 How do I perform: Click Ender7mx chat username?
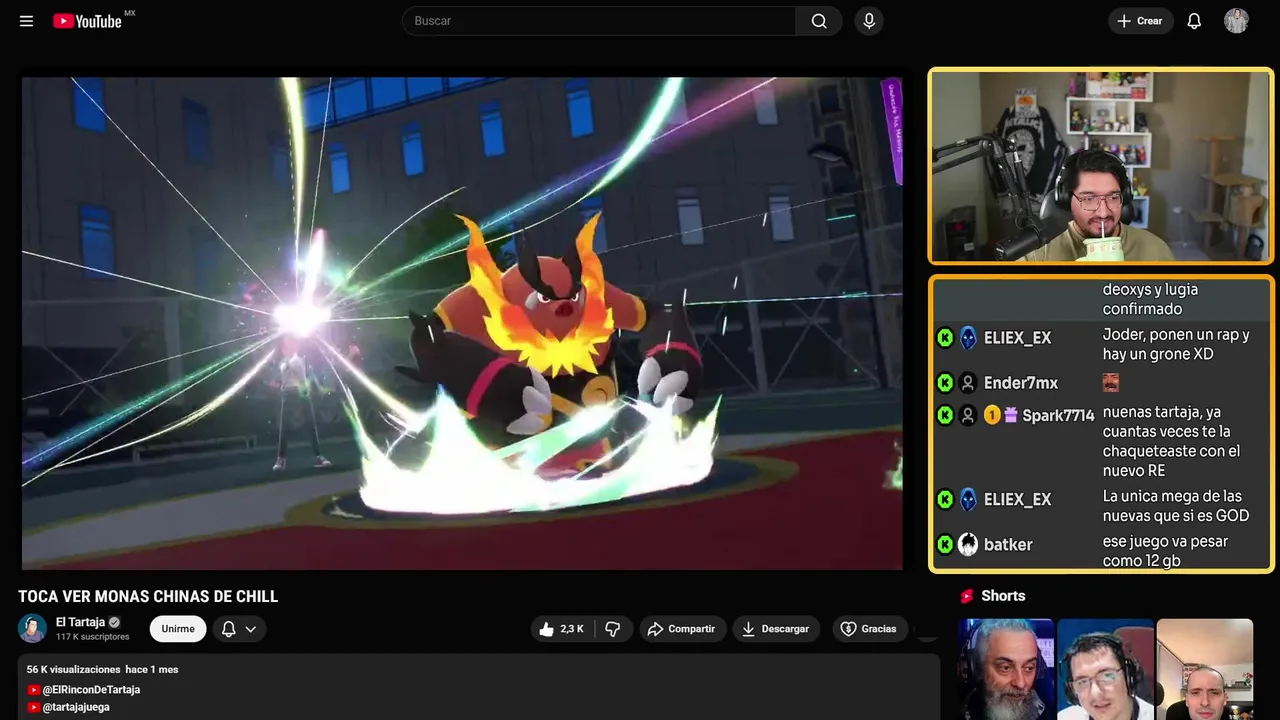(x=1021, y=383)
